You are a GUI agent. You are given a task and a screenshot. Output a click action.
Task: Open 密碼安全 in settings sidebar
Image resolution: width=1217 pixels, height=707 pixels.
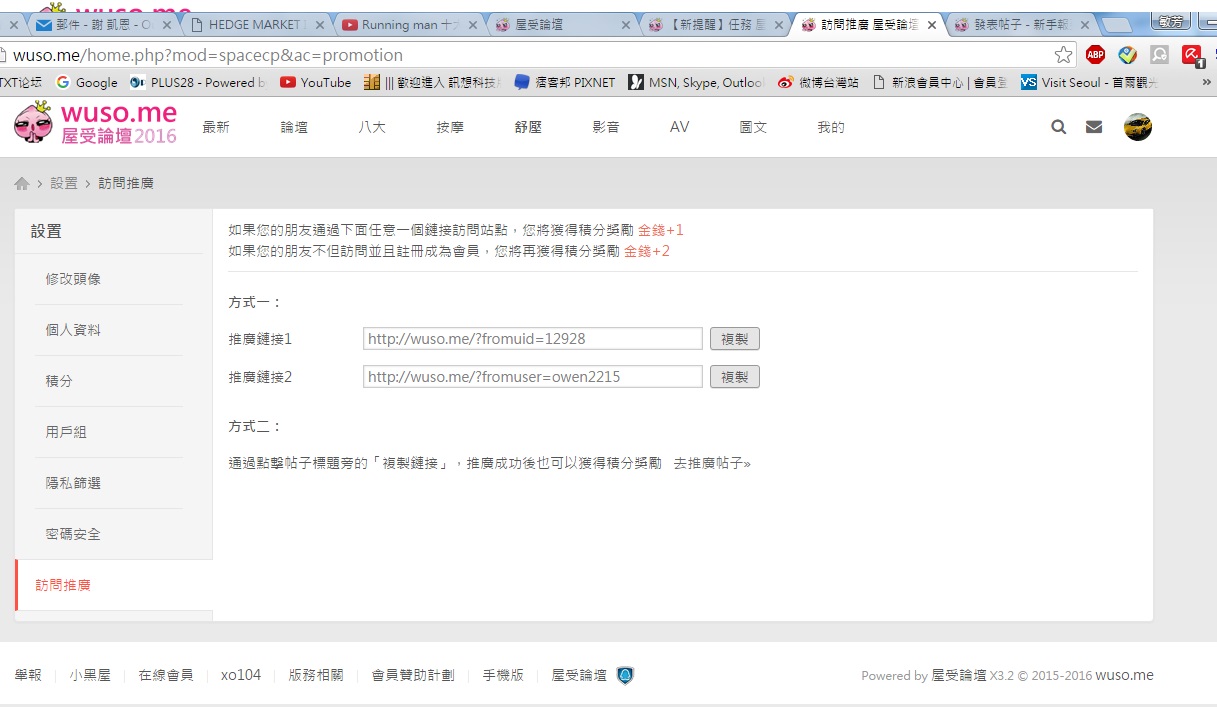[x=73, y=534]
